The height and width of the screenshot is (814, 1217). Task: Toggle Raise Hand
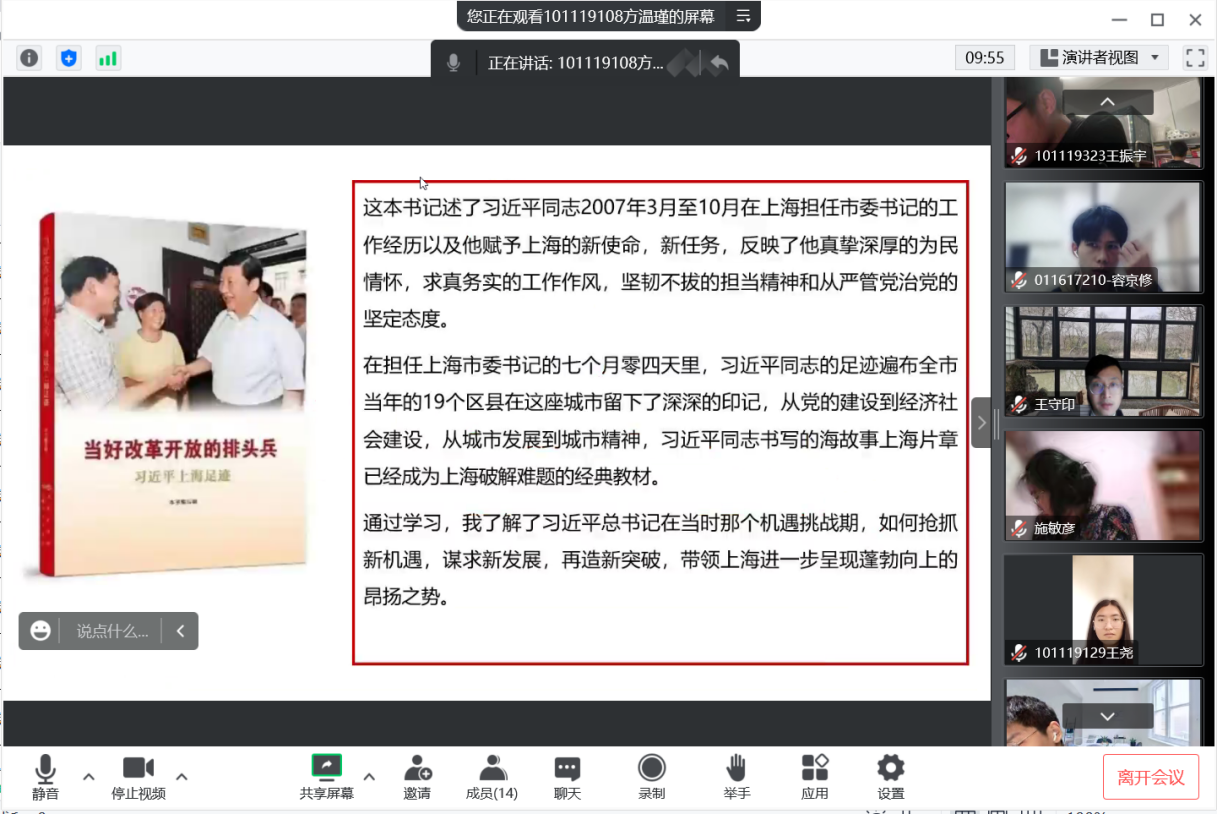tap(736, 777)
